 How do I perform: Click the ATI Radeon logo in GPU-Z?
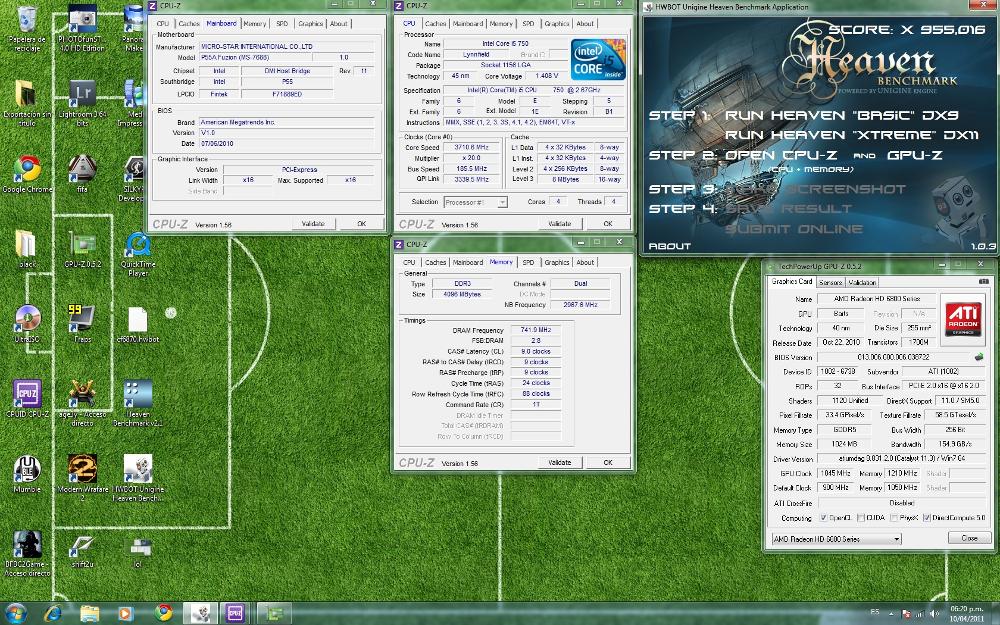[963, 318]
